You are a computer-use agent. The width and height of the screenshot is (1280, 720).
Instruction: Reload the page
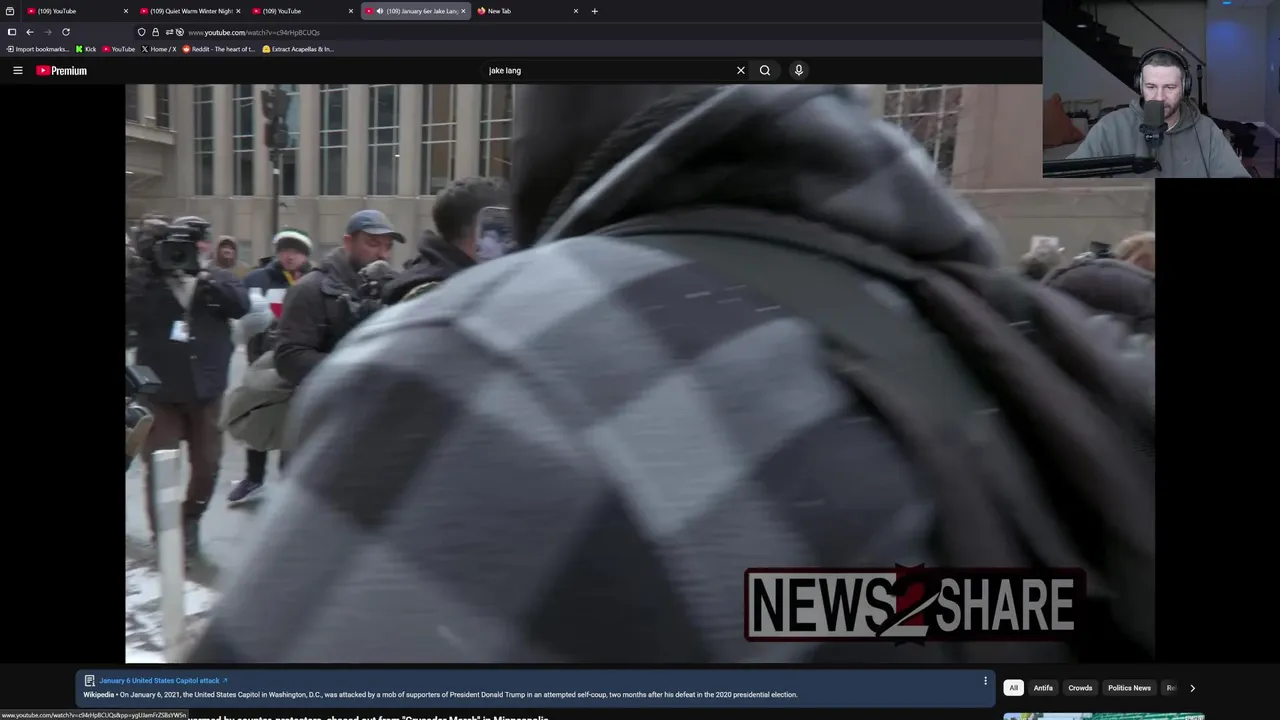pyautogui.click(x=66, y=32)
